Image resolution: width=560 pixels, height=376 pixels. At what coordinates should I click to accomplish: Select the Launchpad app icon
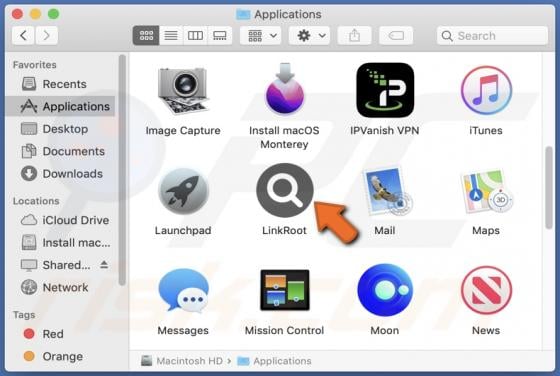(183, 191)
